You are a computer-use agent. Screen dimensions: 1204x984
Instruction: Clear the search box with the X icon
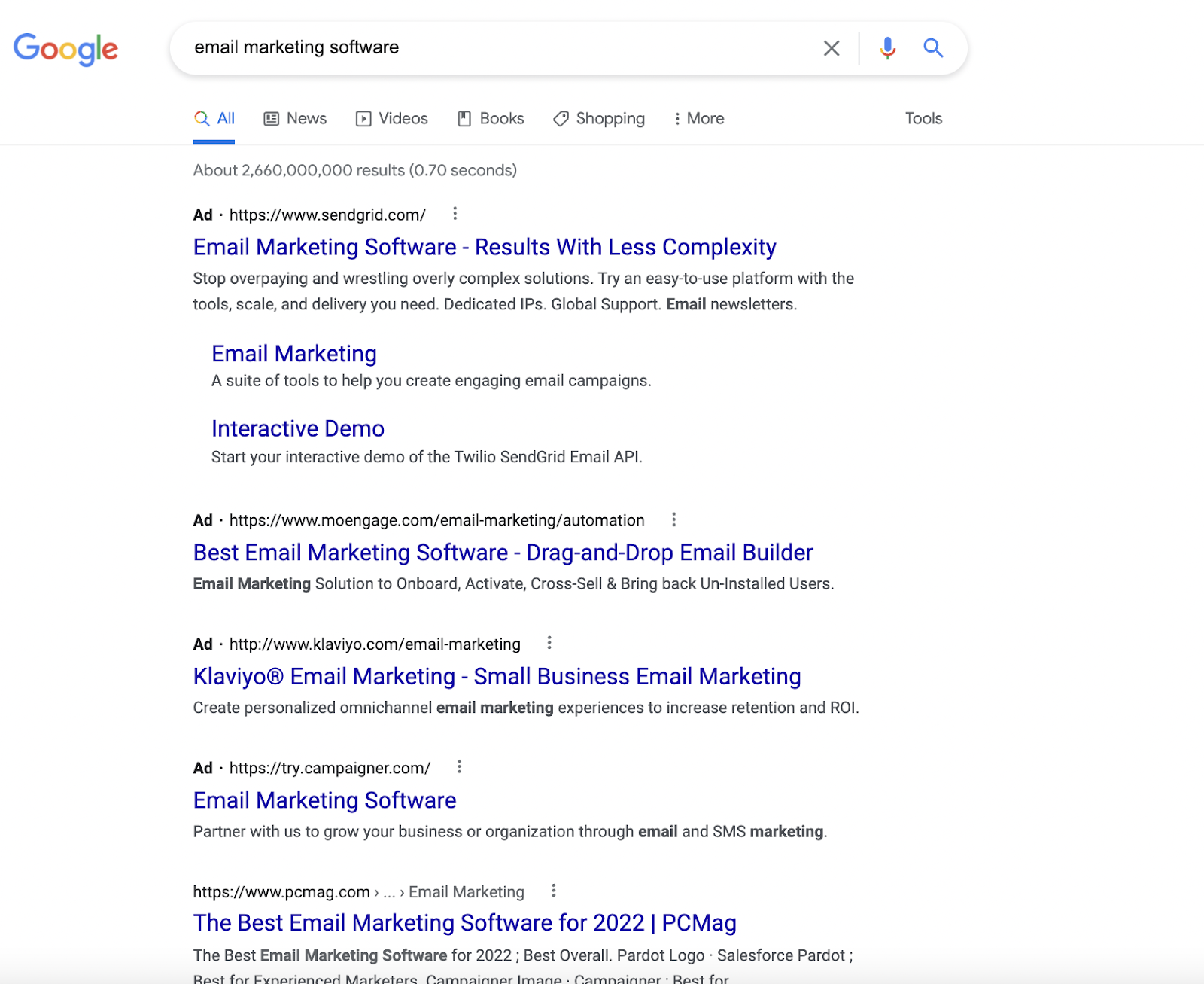tap(832, 48)
